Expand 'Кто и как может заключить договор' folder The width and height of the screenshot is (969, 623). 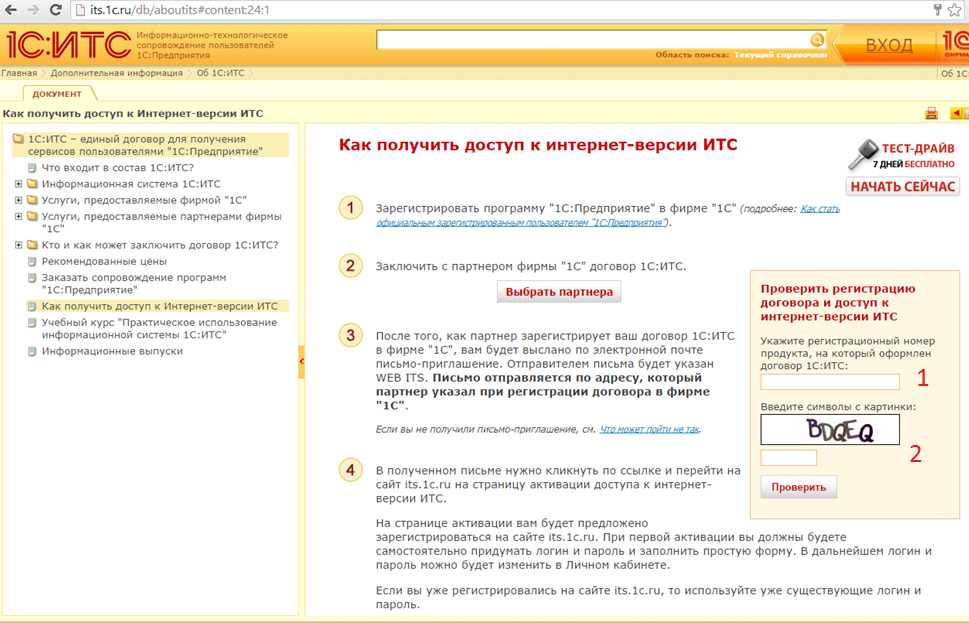click(x=19, y=245)
